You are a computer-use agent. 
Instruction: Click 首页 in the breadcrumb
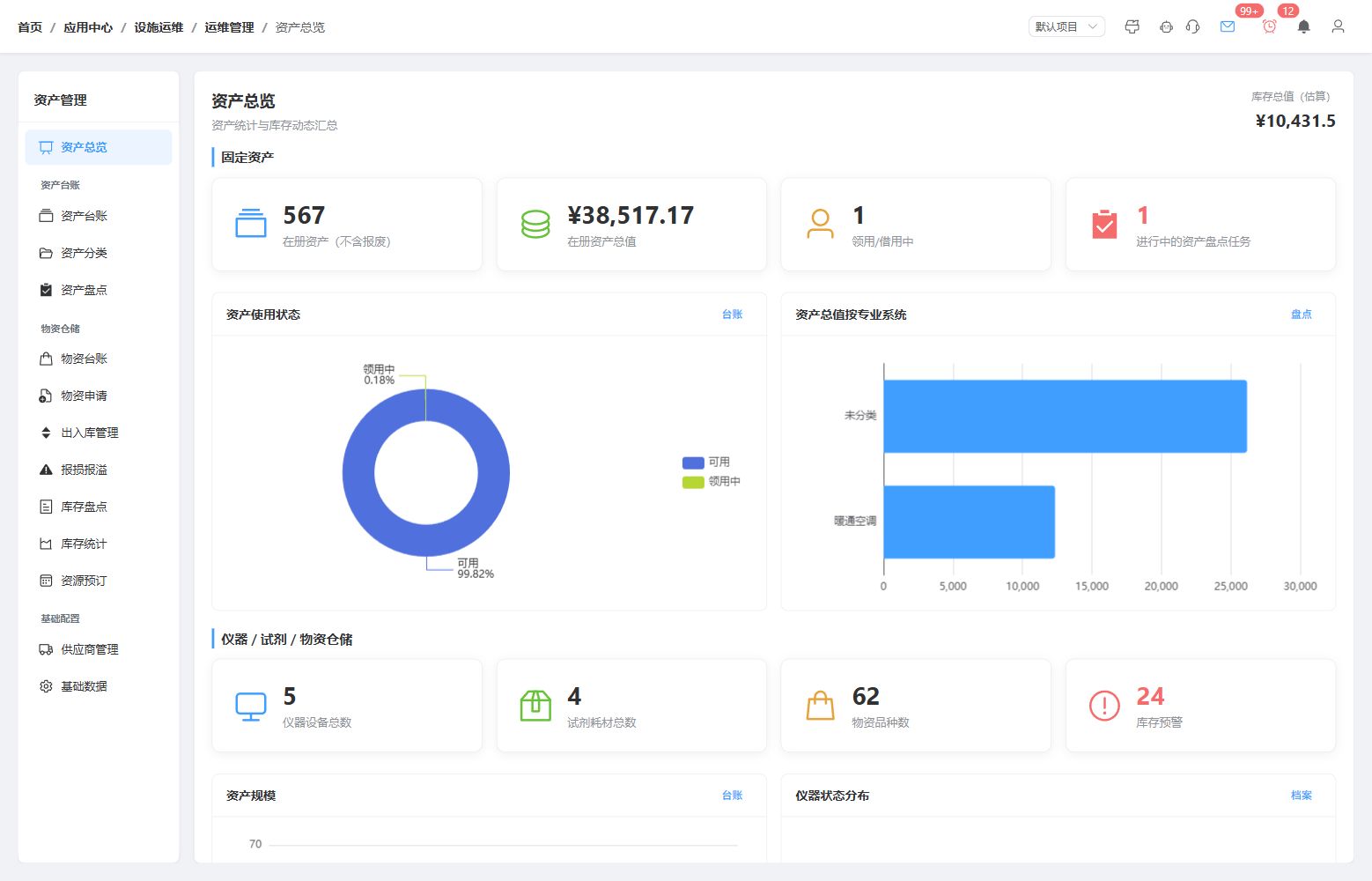pyautogui.click(x=30, y=27)
